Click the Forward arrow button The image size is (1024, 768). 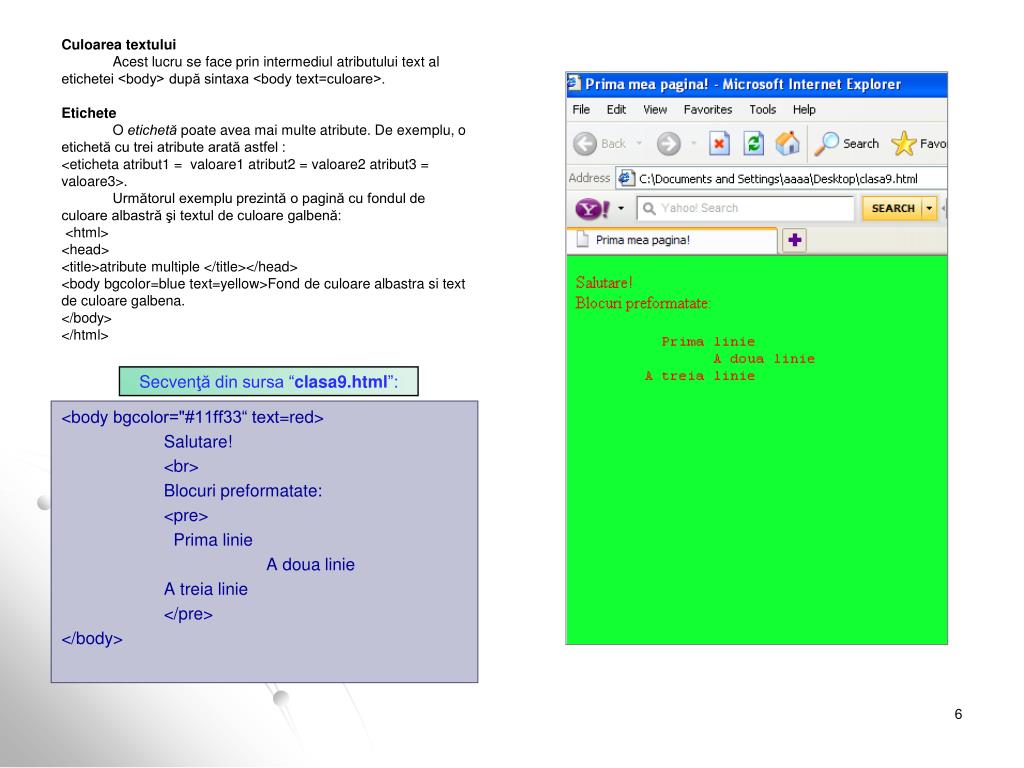(668, 144)
